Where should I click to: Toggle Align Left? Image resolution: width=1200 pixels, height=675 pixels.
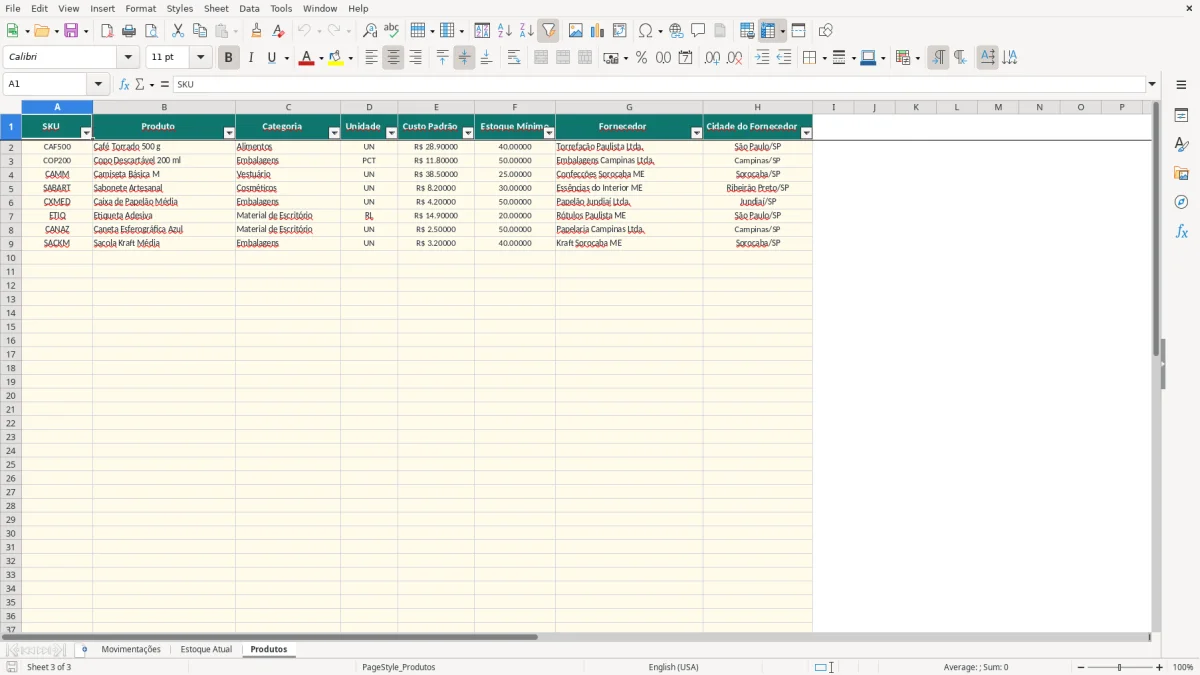click(x=371, y=58)
